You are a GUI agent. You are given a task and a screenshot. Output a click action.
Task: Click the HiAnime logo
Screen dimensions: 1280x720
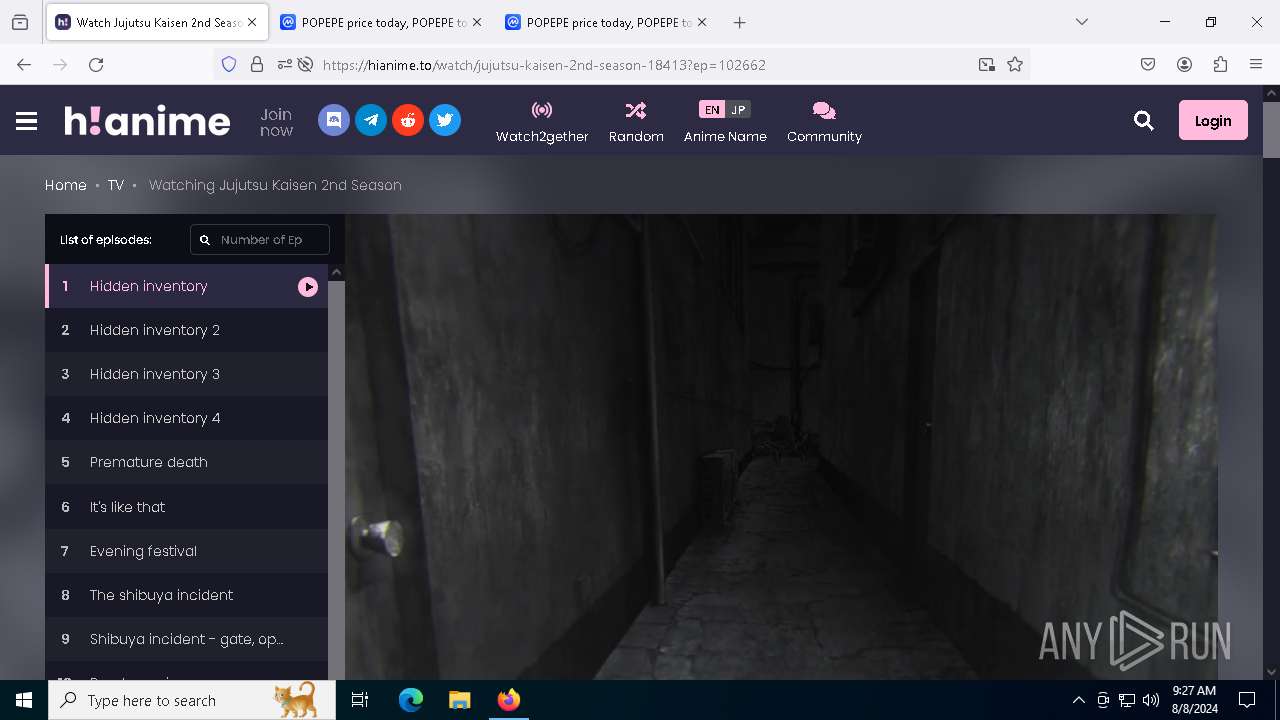[x=147, y=121]
